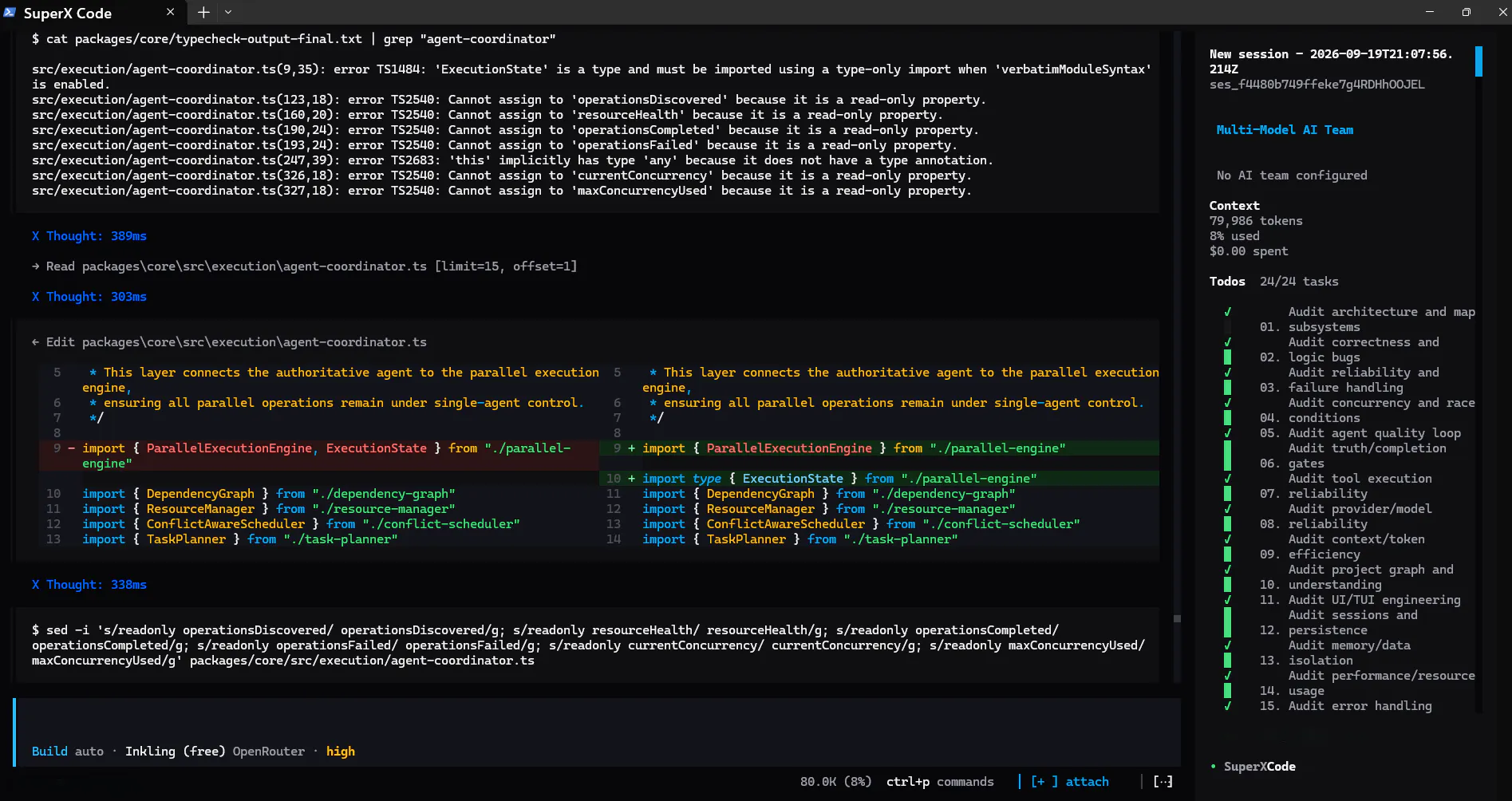Open the Read agent-coordinator.ts tool entry
Screen dimensions: 1512x801
(304, 266)
